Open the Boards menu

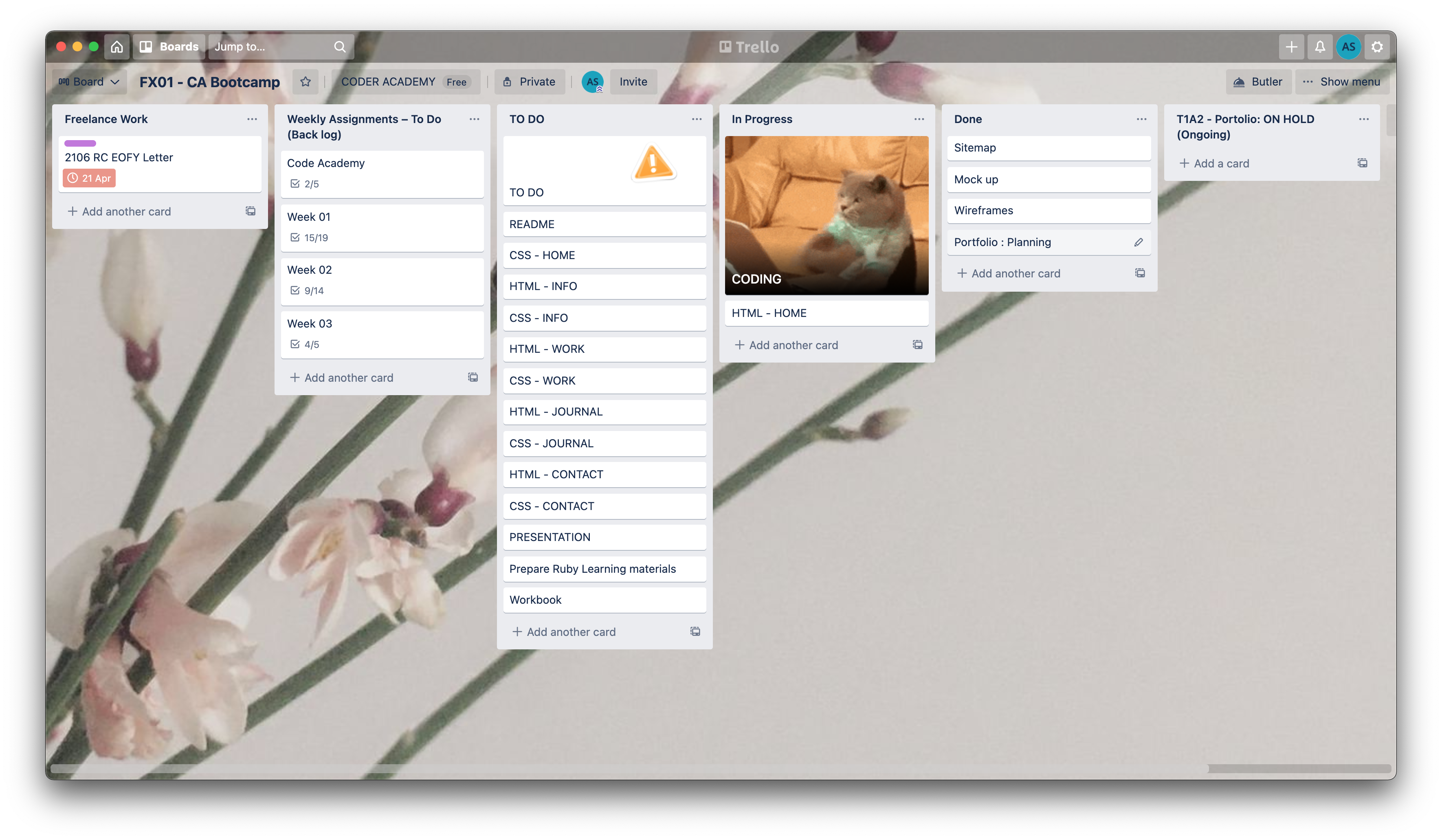click(169, 46)
